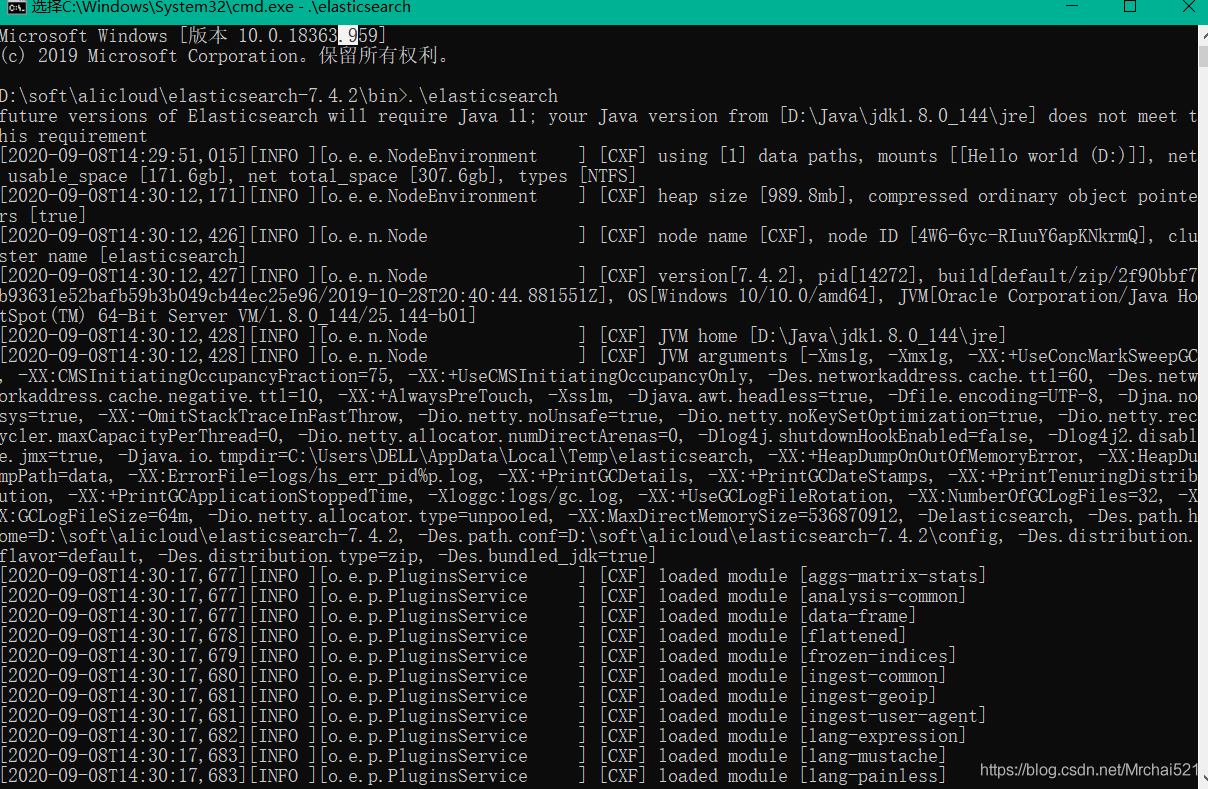This screenshot has width=1208, height=789.
Task: Open the cmd.exe system menu icon
Action: click(x=13, y=7)
